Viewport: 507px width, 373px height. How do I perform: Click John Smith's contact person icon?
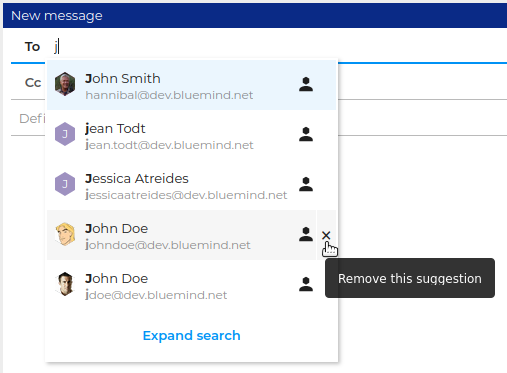(x=306, y=84)
